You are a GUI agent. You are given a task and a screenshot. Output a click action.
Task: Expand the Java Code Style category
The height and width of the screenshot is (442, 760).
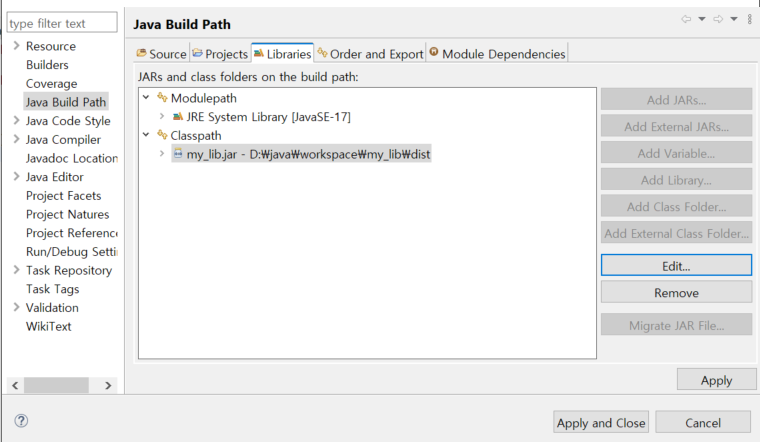[16, 120]
